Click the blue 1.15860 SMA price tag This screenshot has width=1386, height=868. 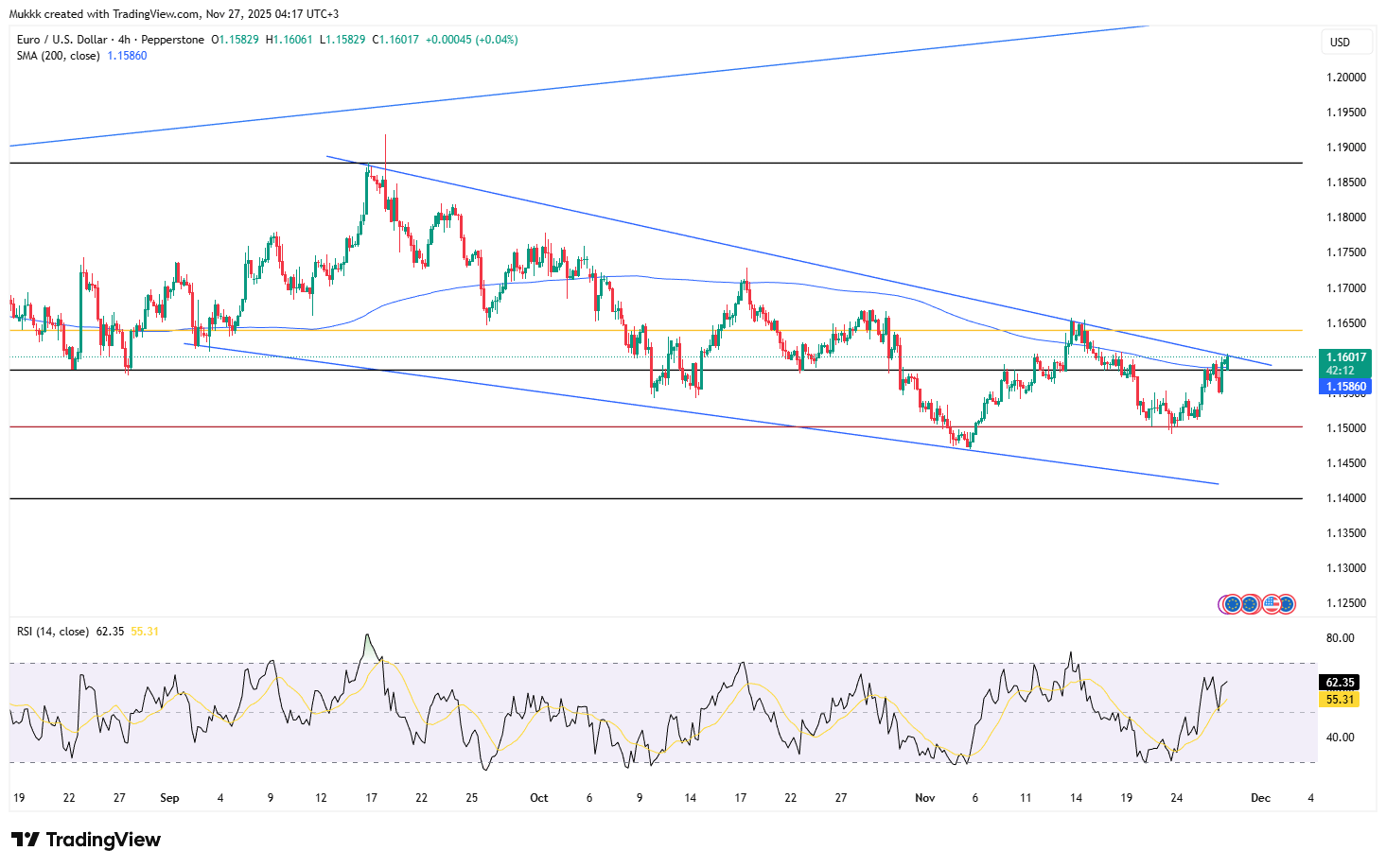click(1345, 387)
